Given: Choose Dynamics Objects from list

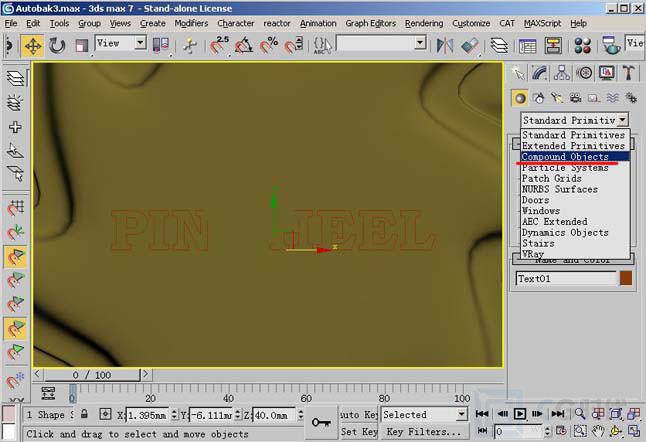Looking at the screenshot, I should point(575,232).
